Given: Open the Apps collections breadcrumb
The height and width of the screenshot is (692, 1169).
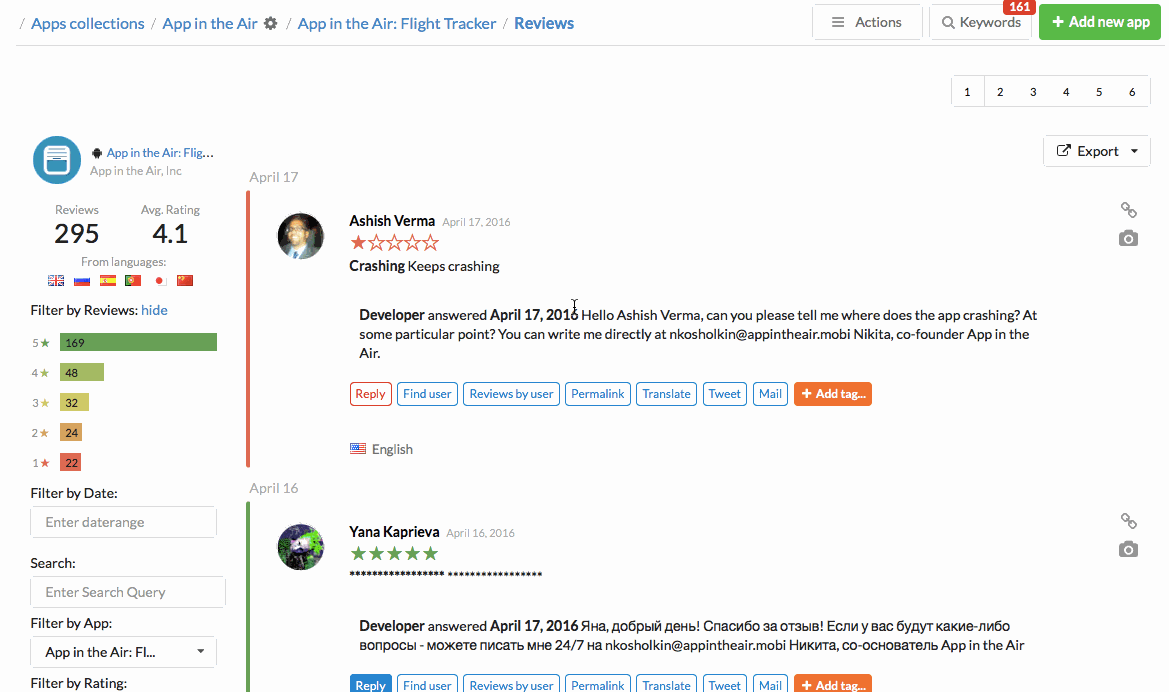Looking at the screenshot, I should (x=87, y=23).
